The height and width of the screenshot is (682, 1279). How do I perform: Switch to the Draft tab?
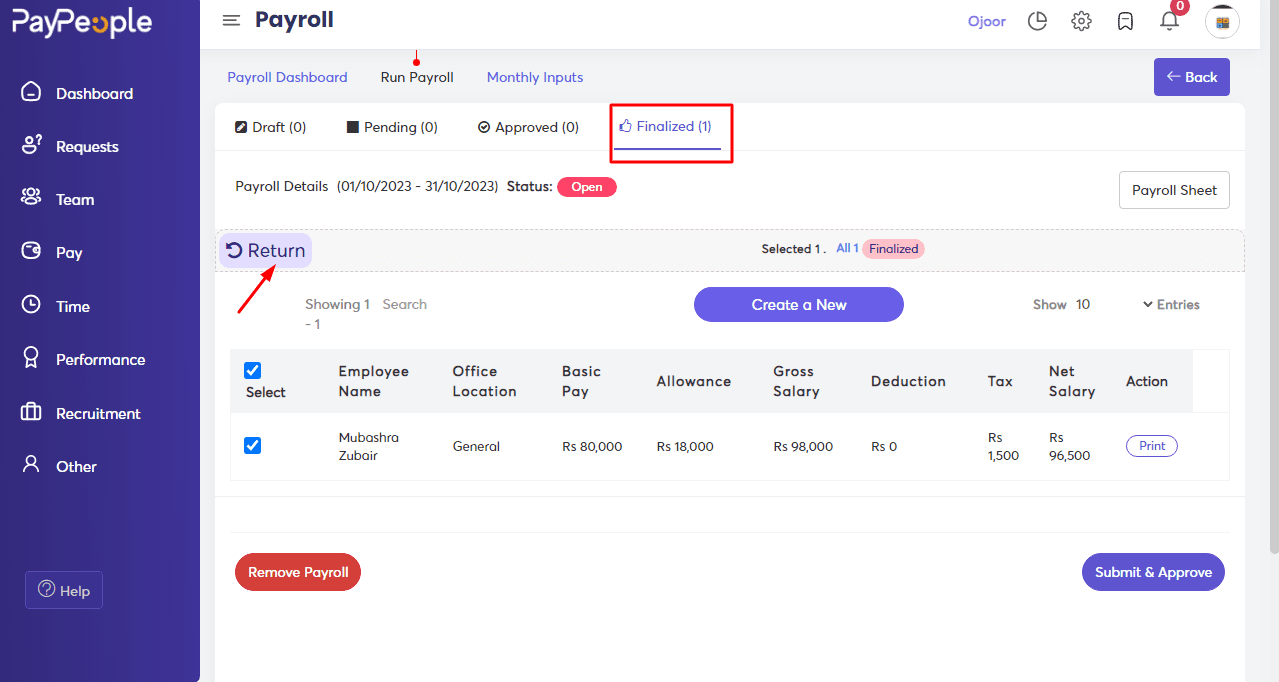click(x=269, y=127)
